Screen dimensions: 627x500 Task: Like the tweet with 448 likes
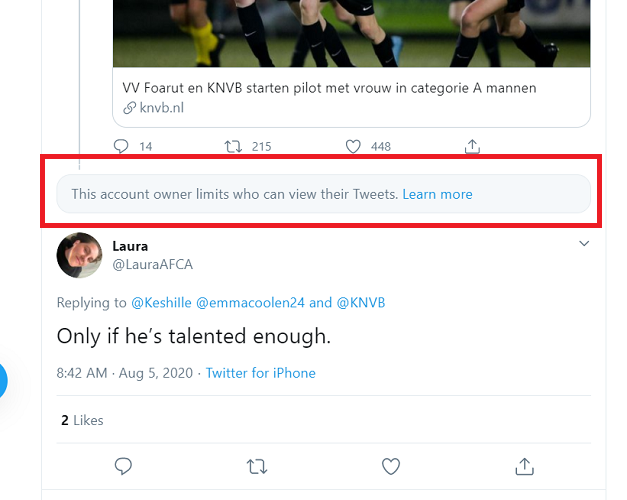click(353, 147)
